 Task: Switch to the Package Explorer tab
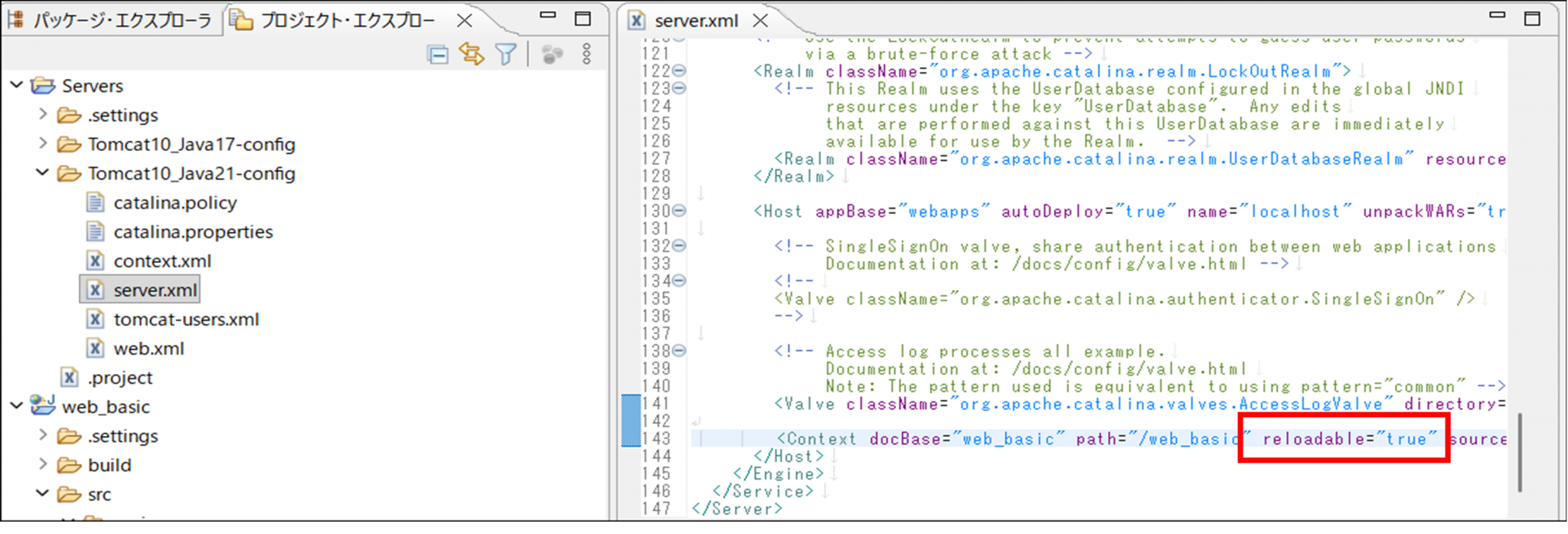coord(112,21)
